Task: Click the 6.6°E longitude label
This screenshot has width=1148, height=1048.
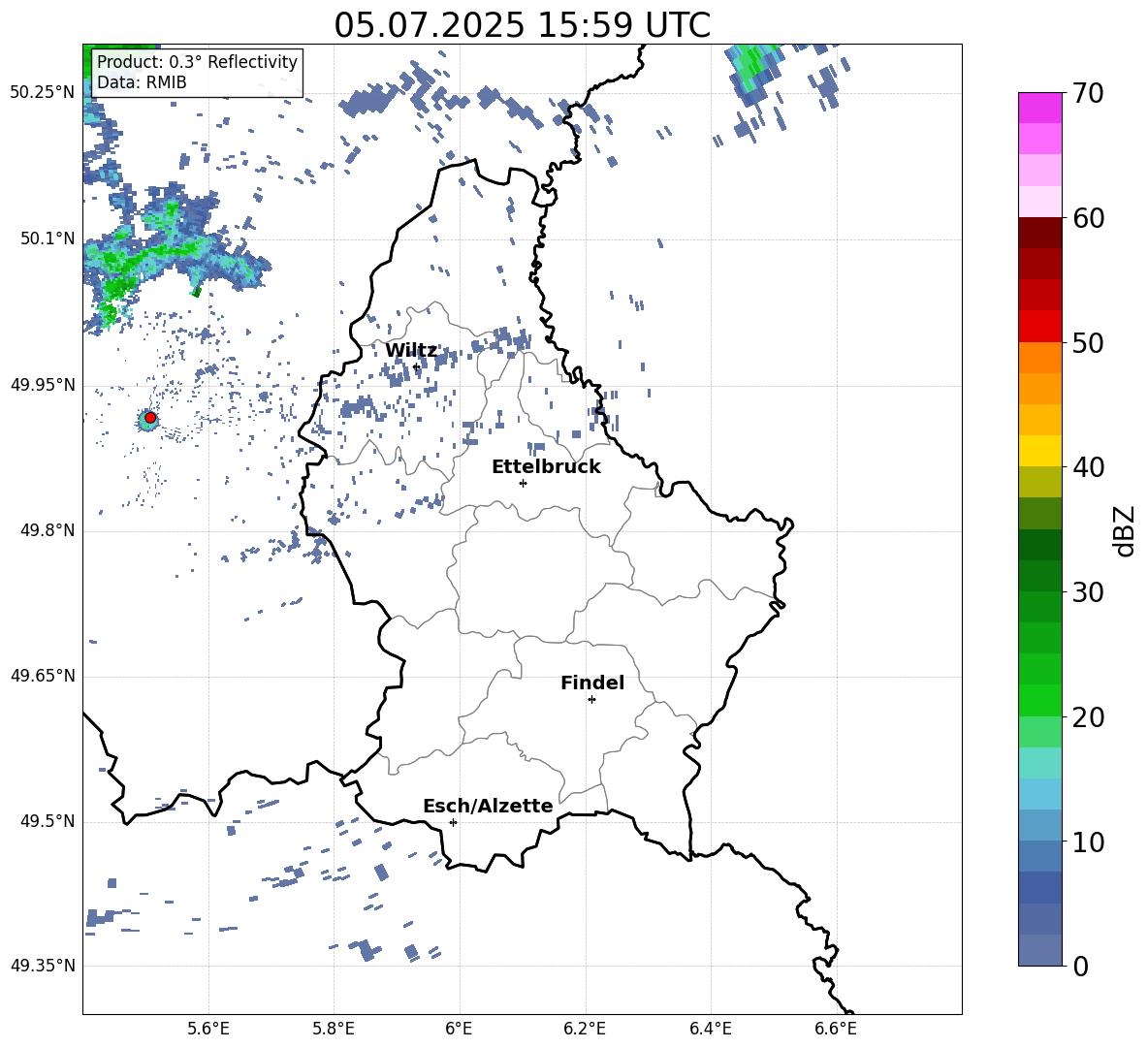Action: coord(836,1029)
